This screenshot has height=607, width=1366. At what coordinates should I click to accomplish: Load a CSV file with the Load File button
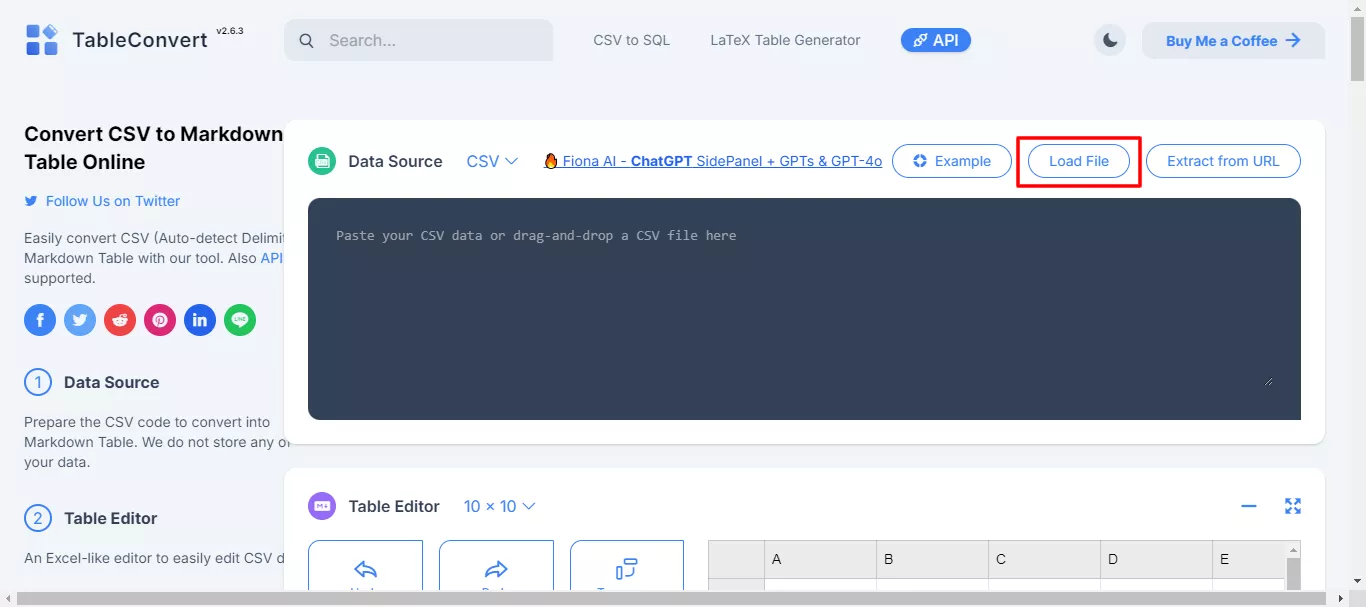point(1078,161)
